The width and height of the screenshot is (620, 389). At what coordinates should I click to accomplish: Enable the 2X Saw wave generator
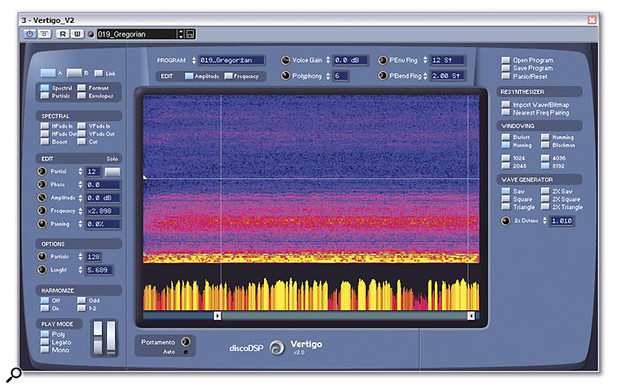(x=545, y=191)
